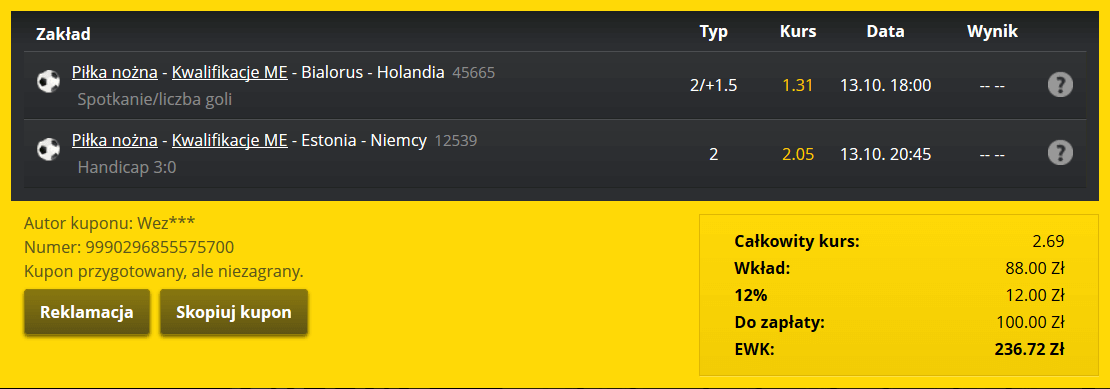Click the Wynik column header
Viewport: 1110px width, 389px height.
pos(992,32)
